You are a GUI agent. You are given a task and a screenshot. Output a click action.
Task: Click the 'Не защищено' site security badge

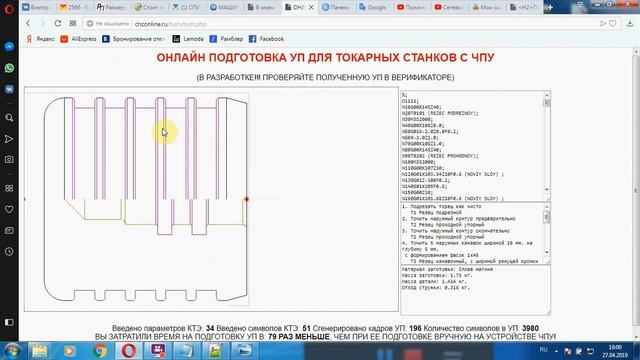tap(108, 24)
